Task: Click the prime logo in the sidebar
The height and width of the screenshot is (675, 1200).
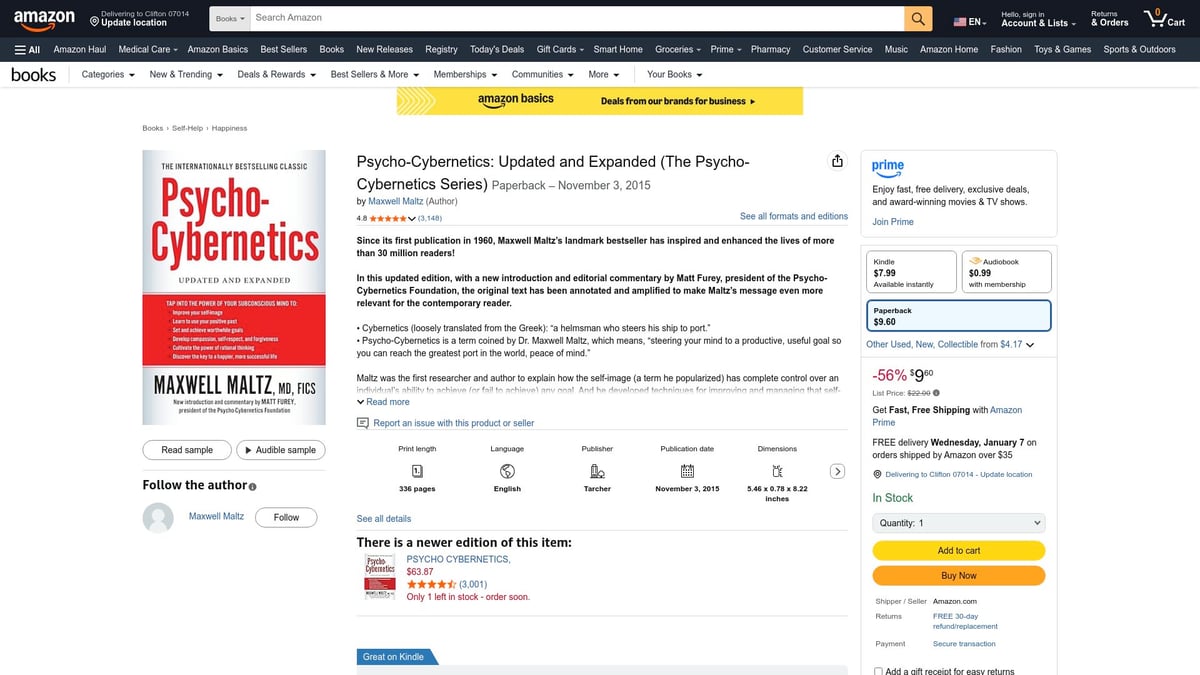Action: (888, 167)
